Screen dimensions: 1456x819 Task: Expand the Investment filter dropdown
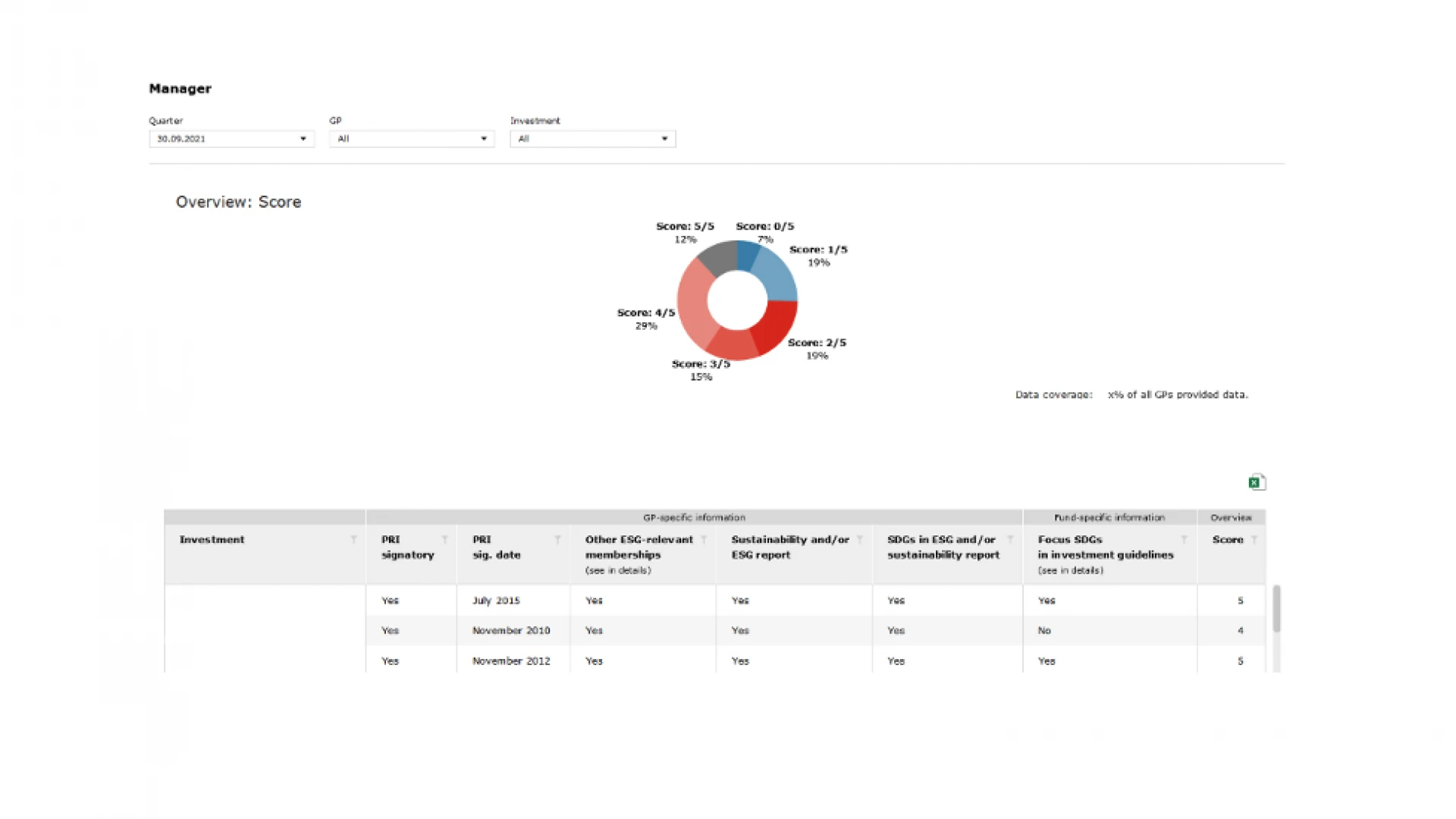coord(592,139)
